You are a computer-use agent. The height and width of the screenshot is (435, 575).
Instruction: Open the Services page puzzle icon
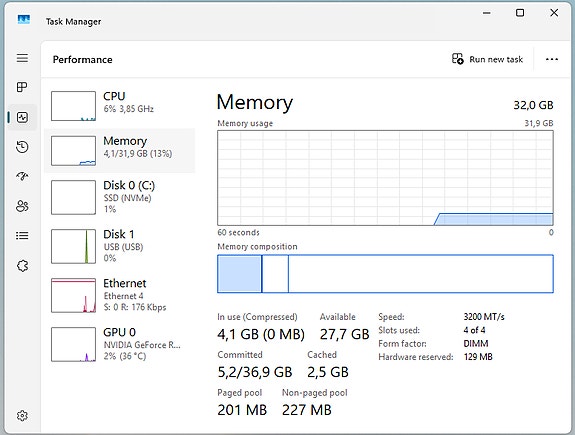point(22,266)
